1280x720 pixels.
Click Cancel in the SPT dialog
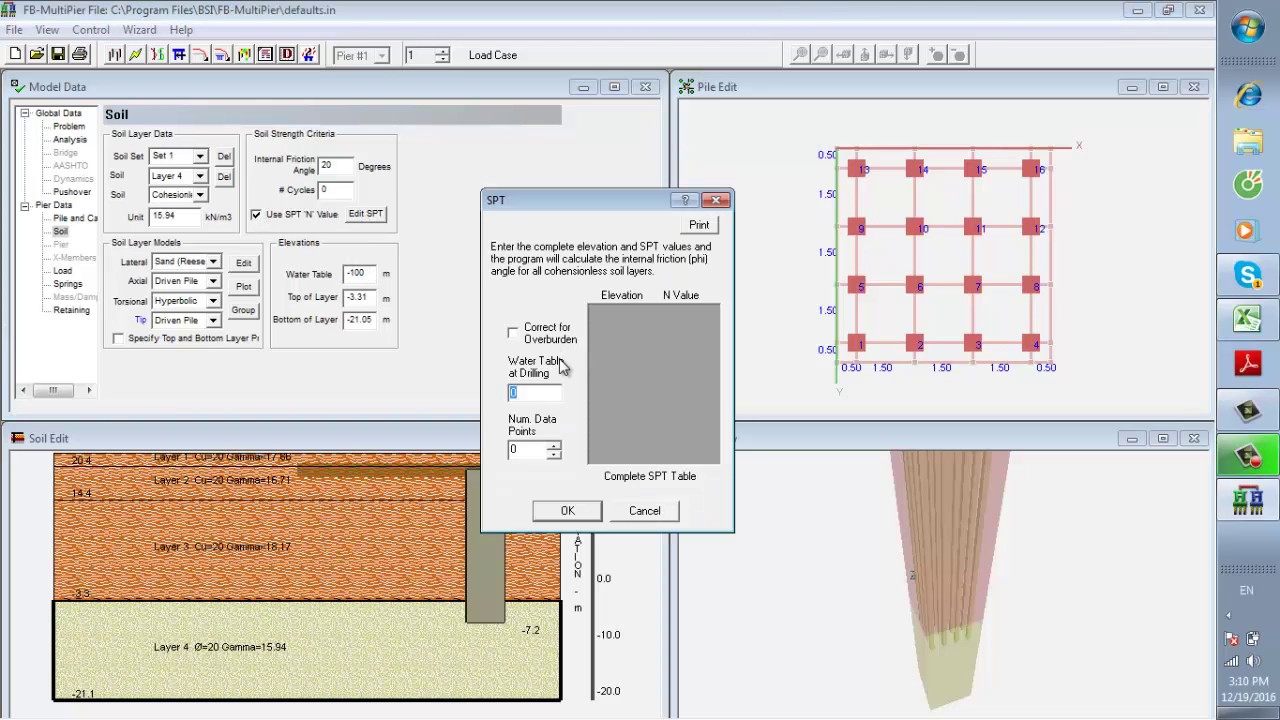point(644,511)
